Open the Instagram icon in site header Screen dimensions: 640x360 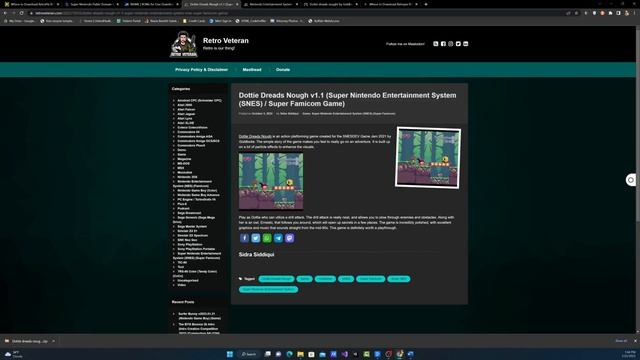point(451,44)
